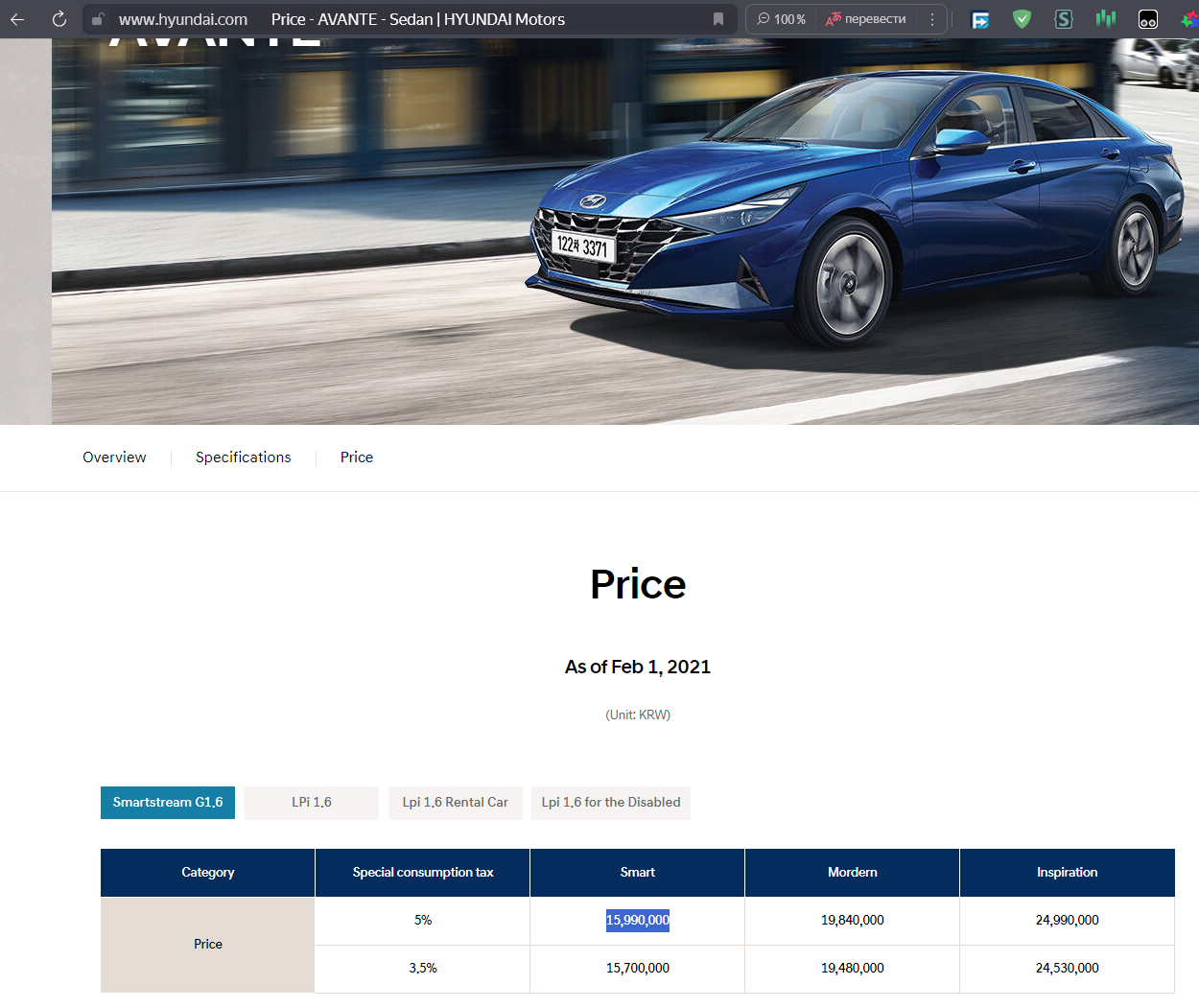1199x1008 pixels.
Task: Click the Inspiration column header
Action: (x=1068, y=873)
